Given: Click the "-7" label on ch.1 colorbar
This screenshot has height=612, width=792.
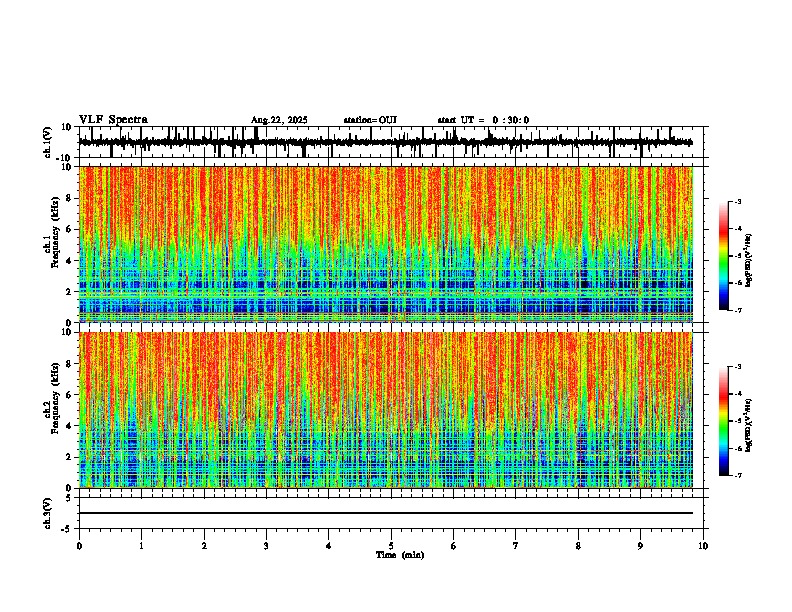Looking at the screenshot, I should [x=737, y=310].
